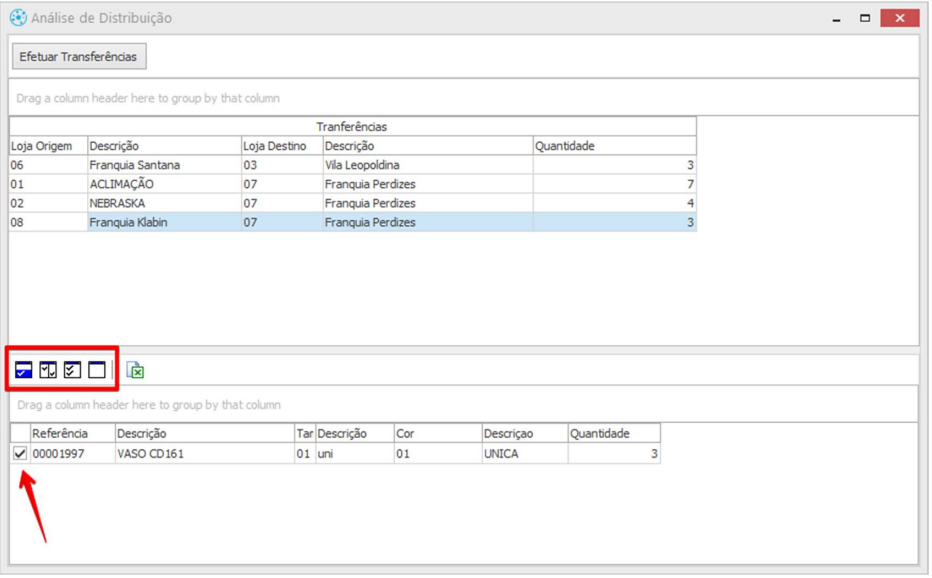The height and width of the screenshot is (578, 932).
Task: Click origin code 01 in the ACLIMAÇÃO row
Action: click(x=48, y=184)
